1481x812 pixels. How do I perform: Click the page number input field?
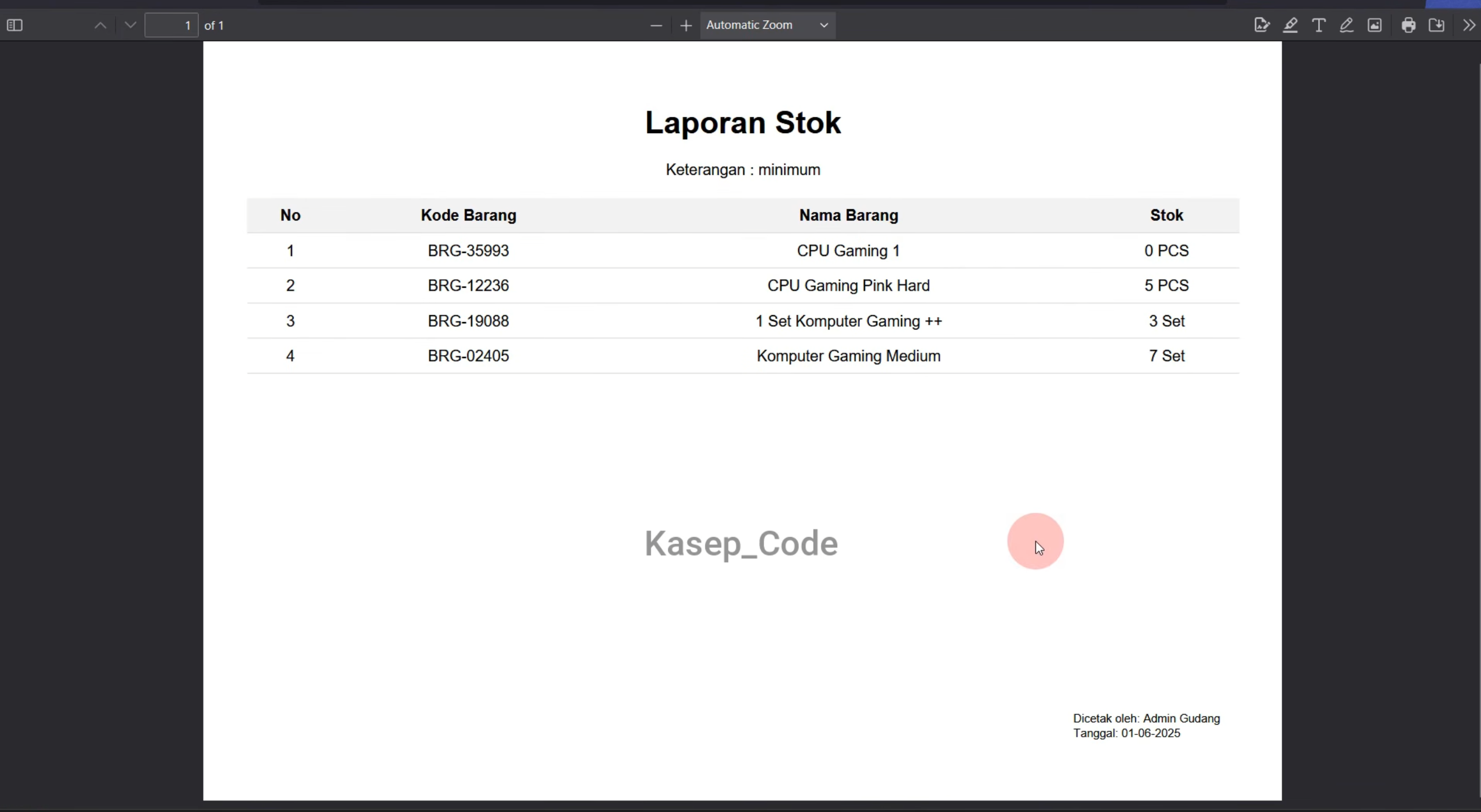(x=172, y=25)
